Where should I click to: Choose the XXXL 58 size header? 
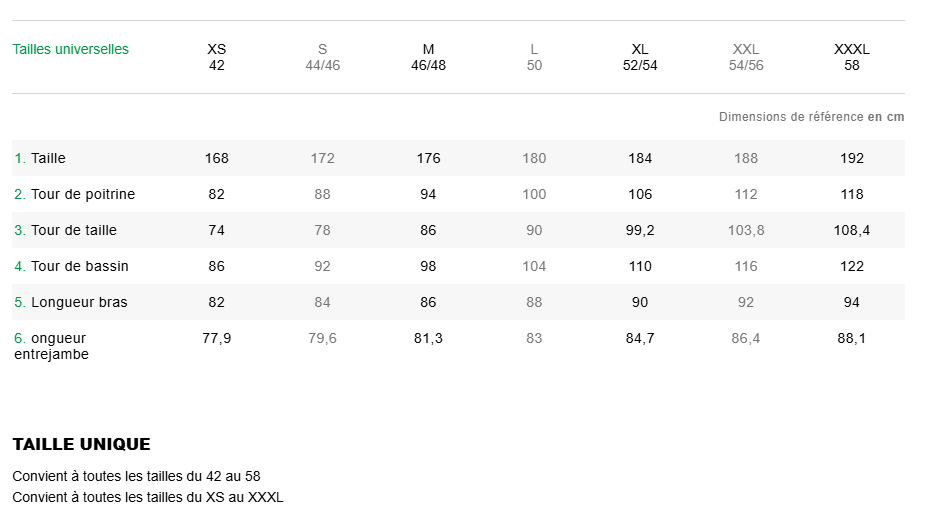pyautogui.click(x=852, y=57)
